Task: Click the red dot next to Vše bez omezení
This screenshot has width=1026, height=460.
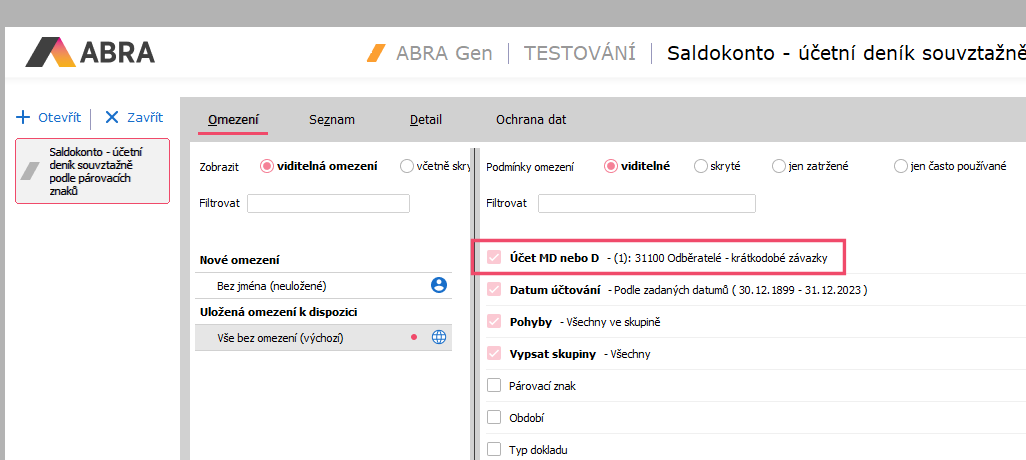Action: [x=414, y=338]
